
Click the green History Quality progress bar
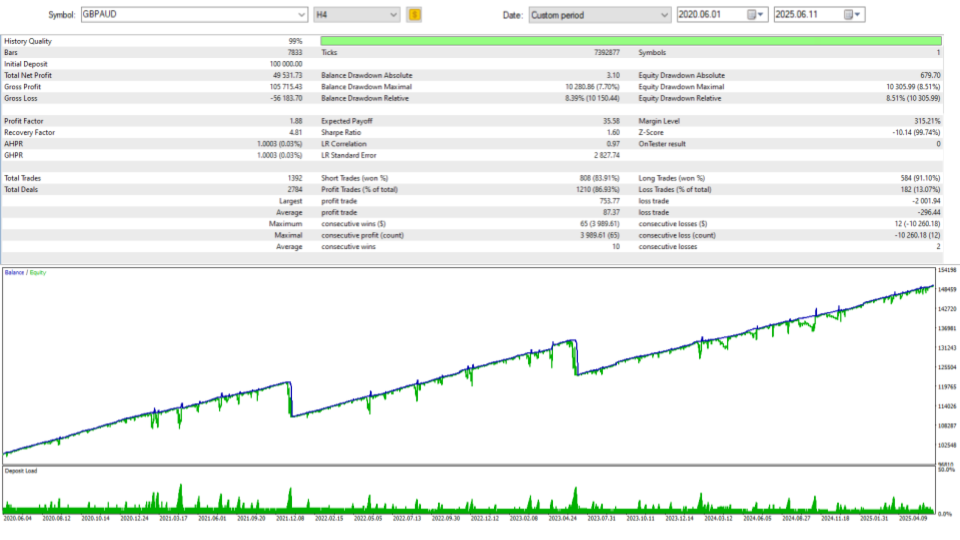631,41
